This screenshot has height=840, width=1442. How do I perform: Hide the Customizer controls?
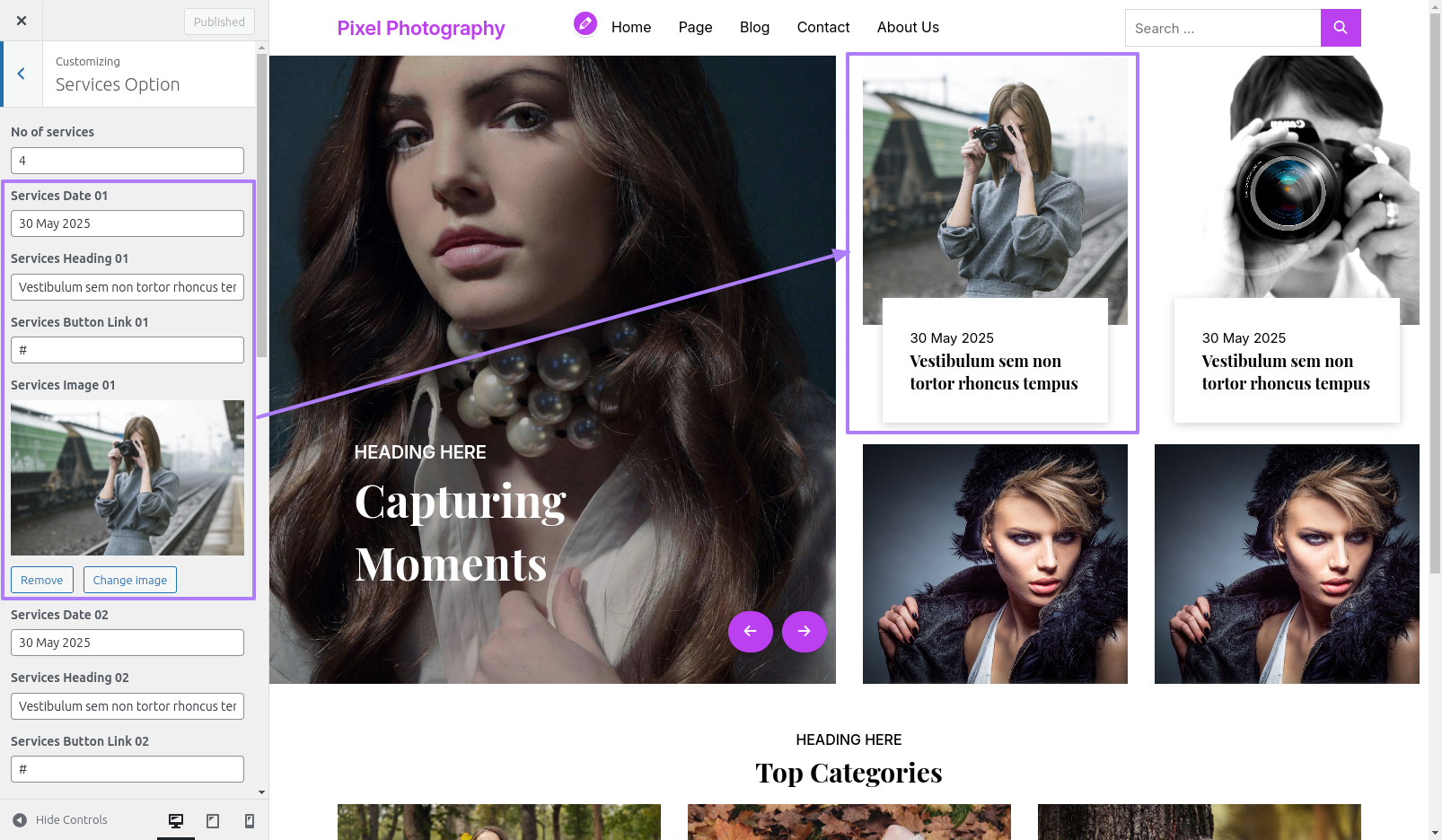click(x=60, y=819)
